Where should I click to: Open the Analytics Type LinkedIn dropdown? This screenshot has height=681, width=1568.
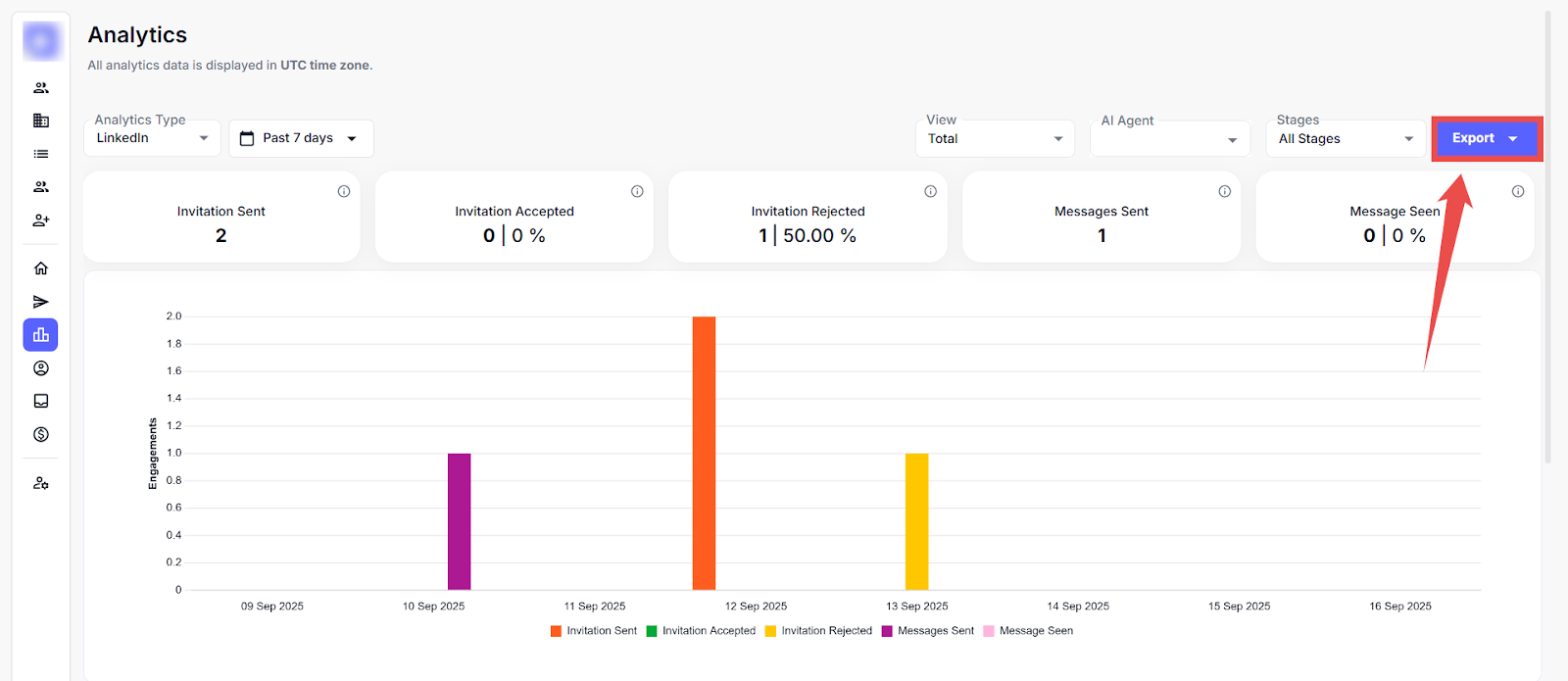[152, 138]
